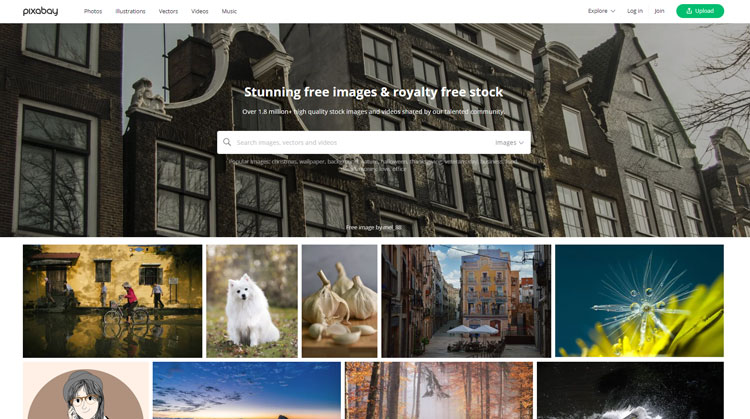Open the white fluffy dog photo
The image size is (750, 419).
252,301
